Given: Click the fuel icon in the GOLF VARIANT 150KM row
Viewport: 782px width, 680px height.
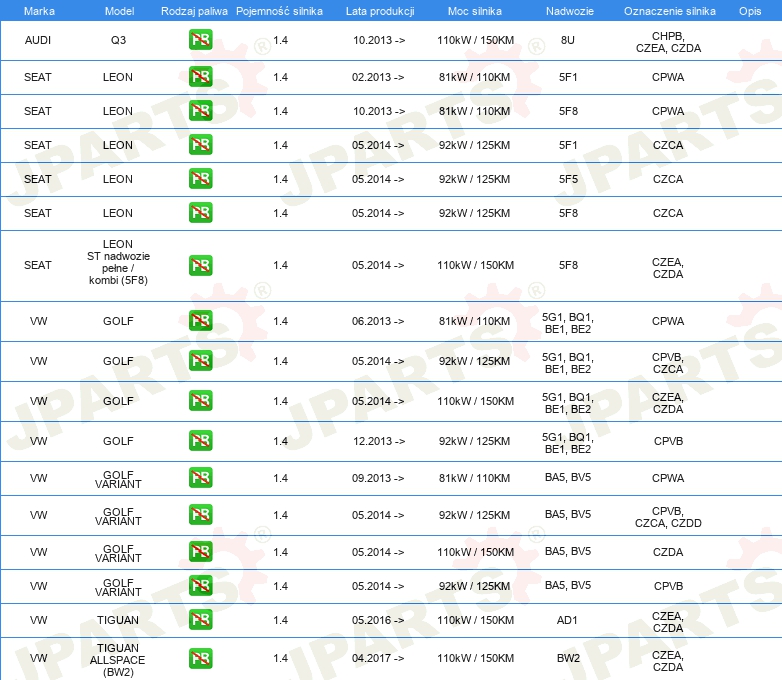Looking at the screenshot, I should pos(200,551).
